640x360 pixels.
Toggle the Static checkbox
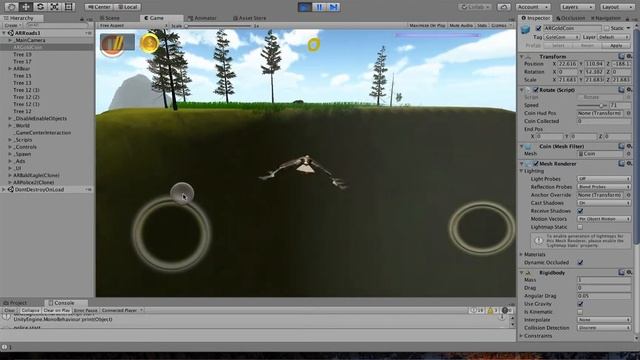pos(607,28)
